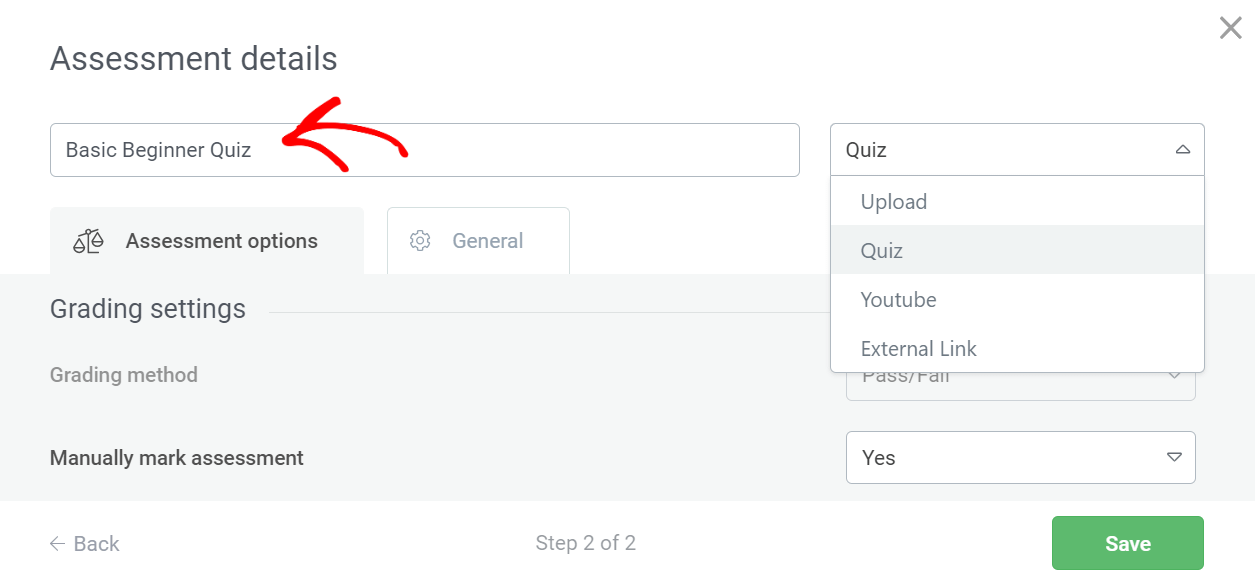Click the Grading settings section heading

point(148,309)
